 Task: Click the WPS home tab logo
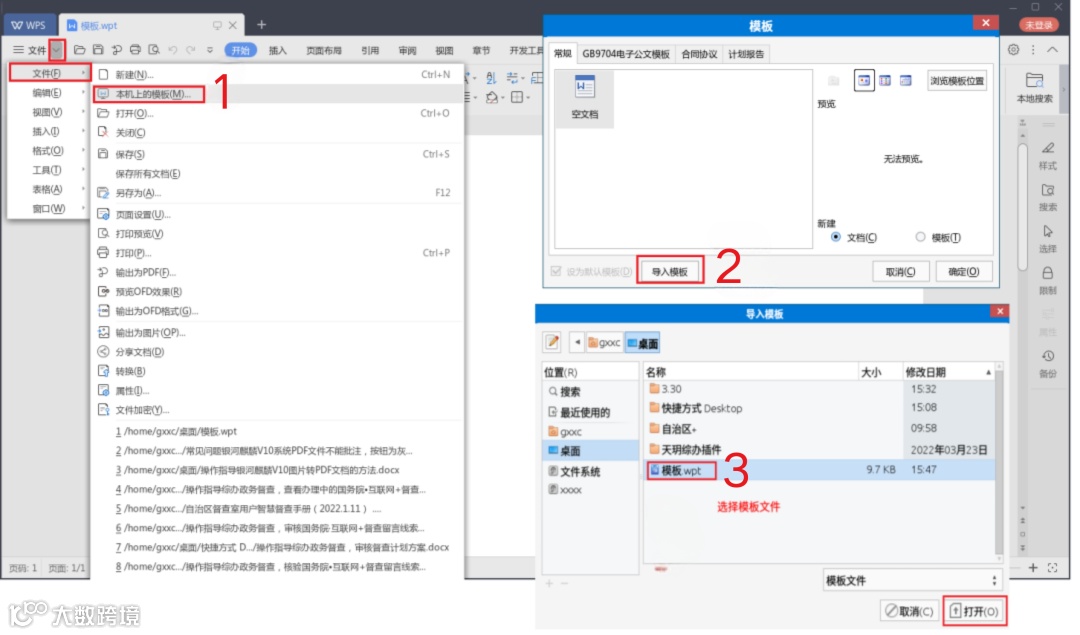[29, 25]
